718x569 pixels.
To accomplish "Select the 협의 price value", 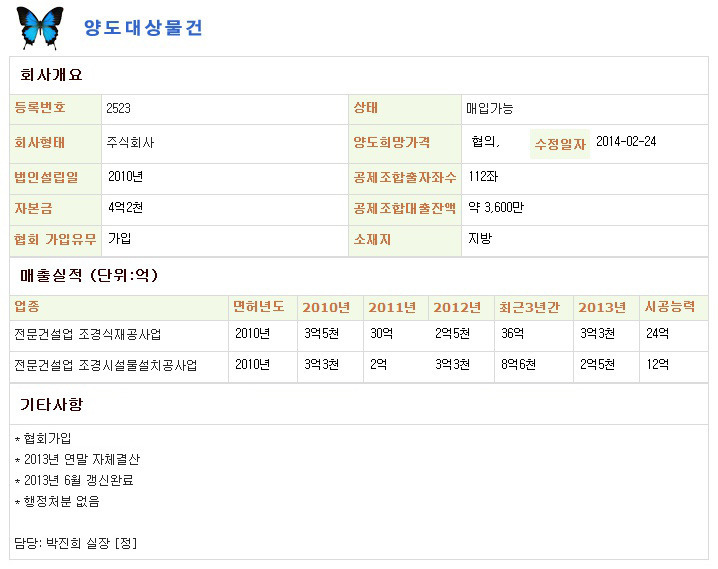I will click(x=485, y=141).
